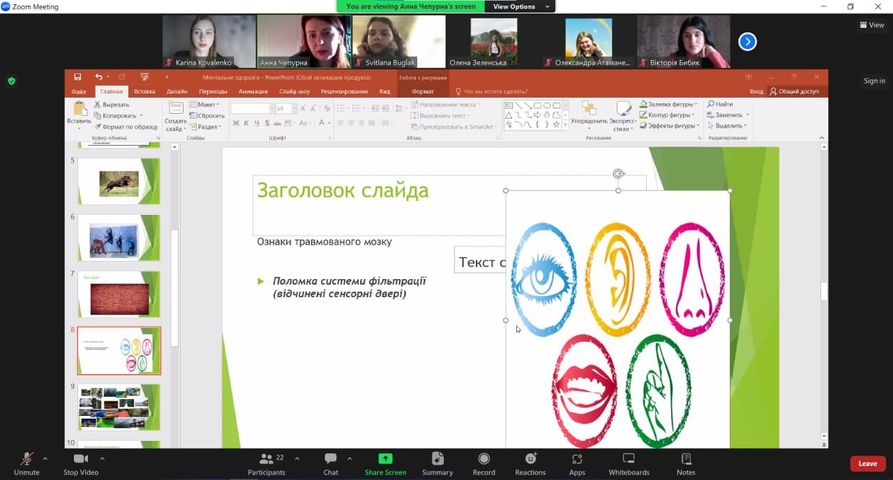Expand the View Options dropdown

(x=515, y=6)
